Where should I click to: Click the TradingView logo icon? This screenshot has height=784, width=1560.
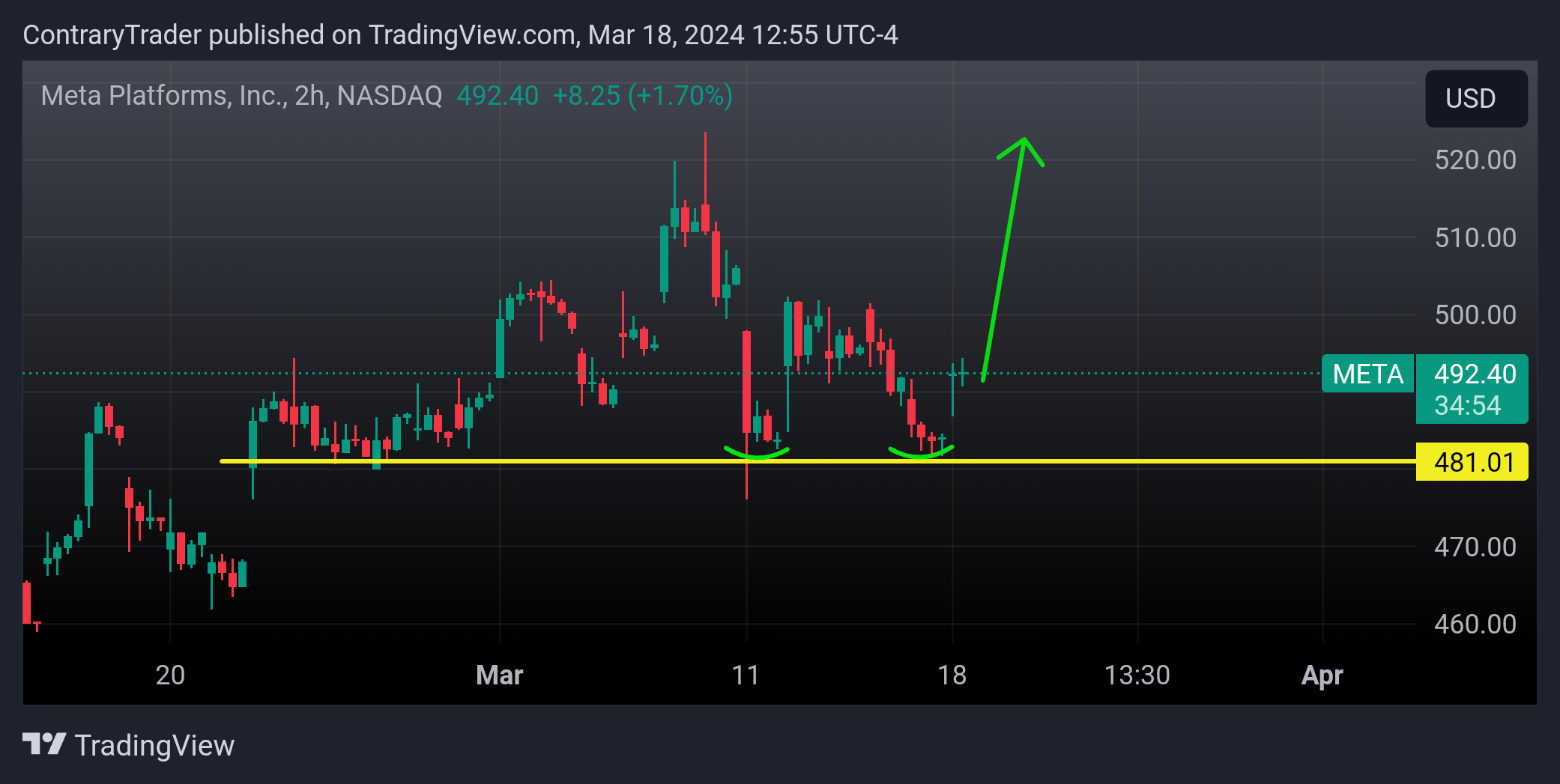44,744
